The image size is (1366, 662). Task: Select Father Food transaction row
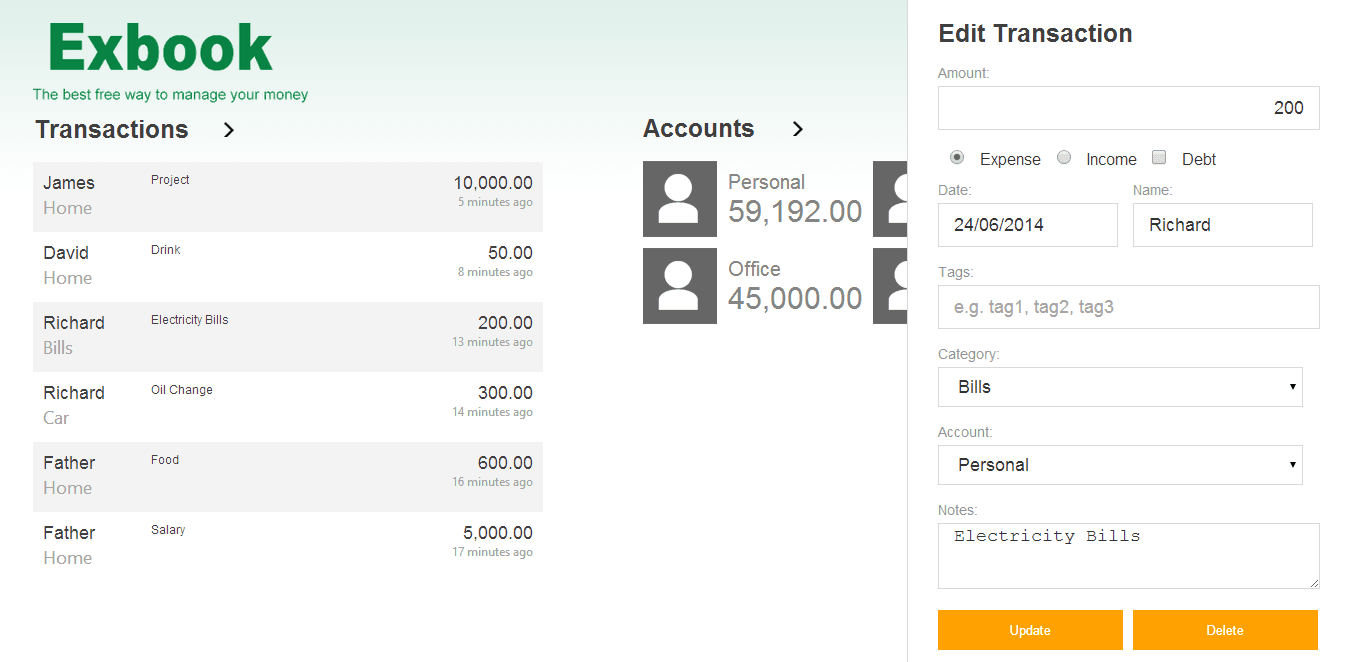(x=288, y=477)
